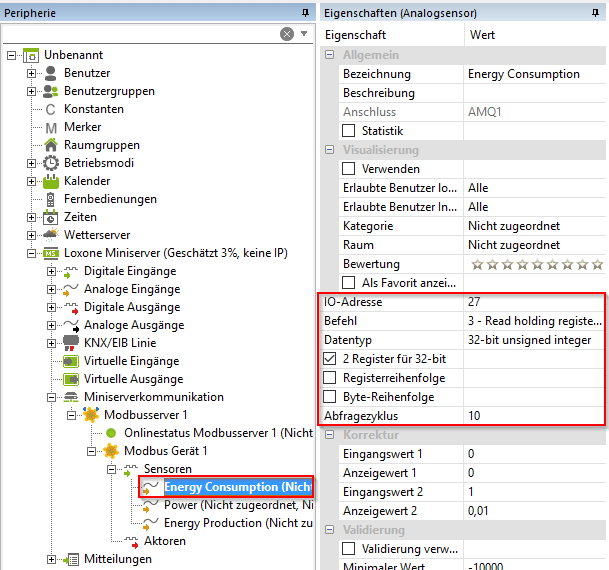Click the Digitale Eingänge icon
Viewport: 609px width, 570px height.
[70, 271]
